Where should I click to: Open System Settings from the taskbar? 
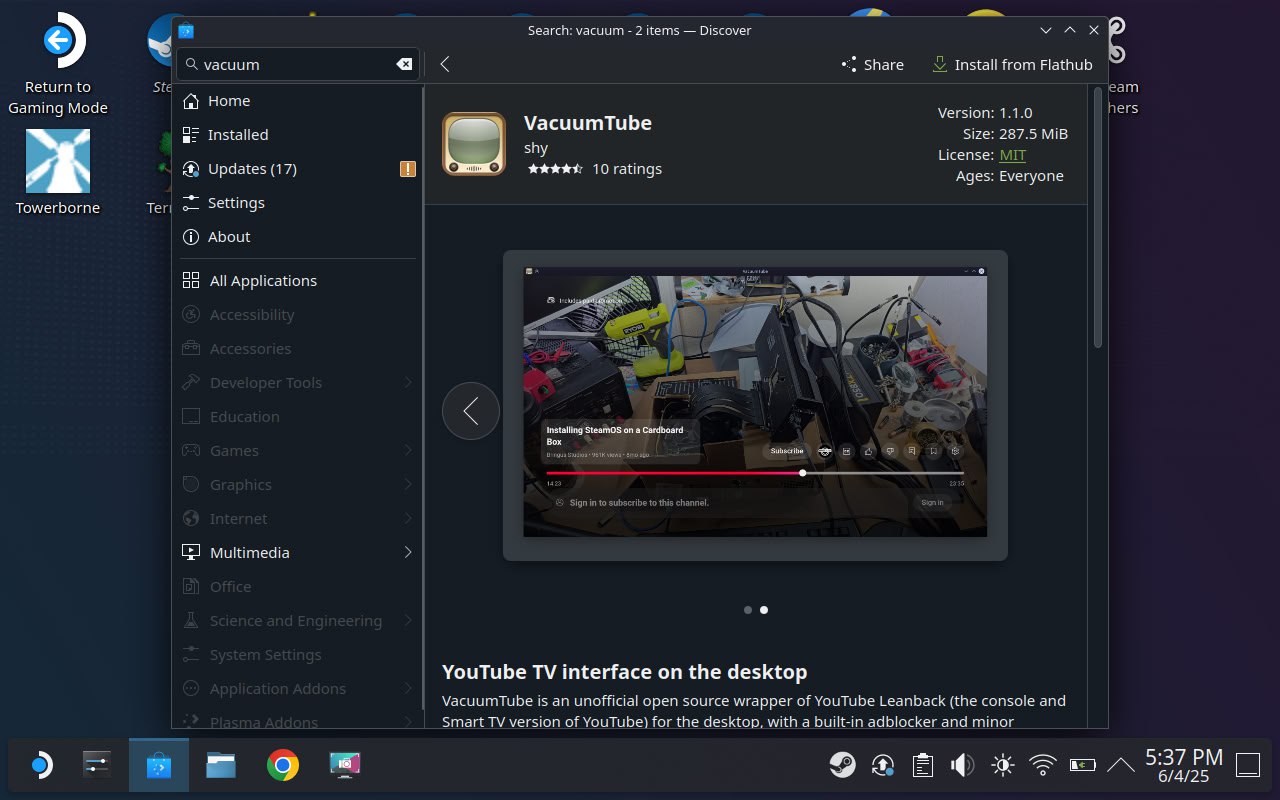point(98,766)
